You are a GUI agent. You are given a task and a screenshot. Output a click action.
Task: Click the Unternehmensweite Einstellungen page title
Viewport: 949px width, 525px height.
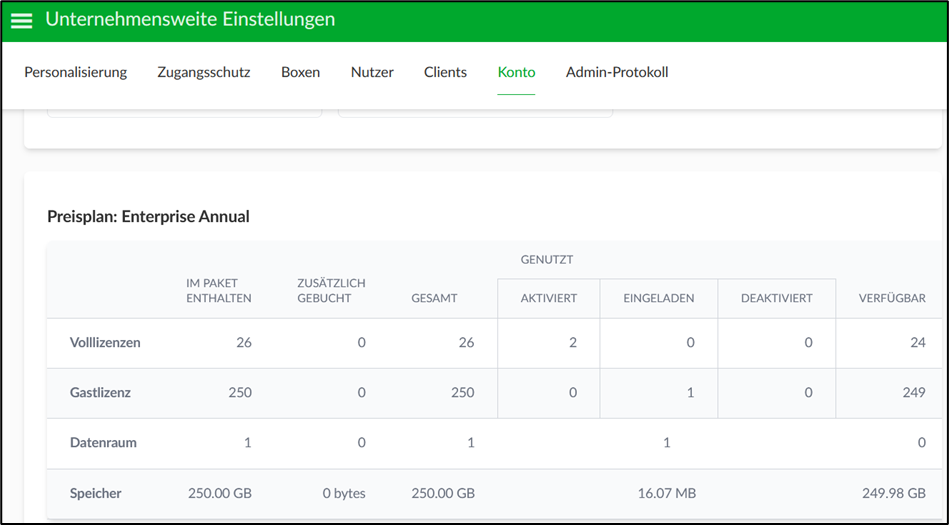[x=190, y=19]
